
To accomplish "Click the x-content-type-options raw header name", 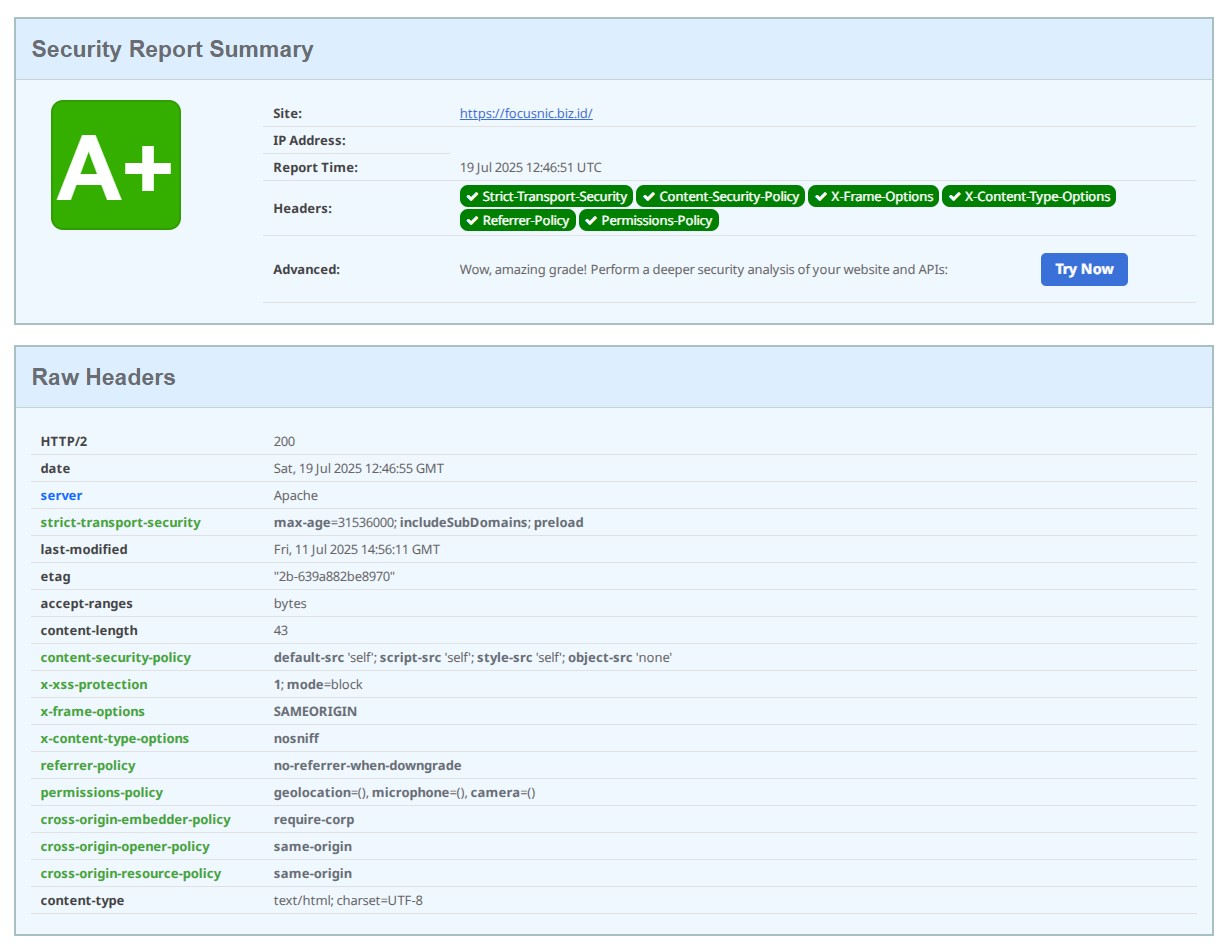I will 114,739.
